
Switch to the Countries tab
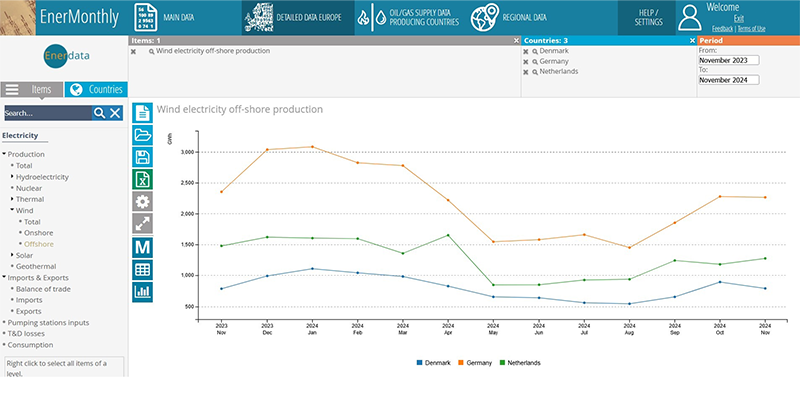[96, 89]
